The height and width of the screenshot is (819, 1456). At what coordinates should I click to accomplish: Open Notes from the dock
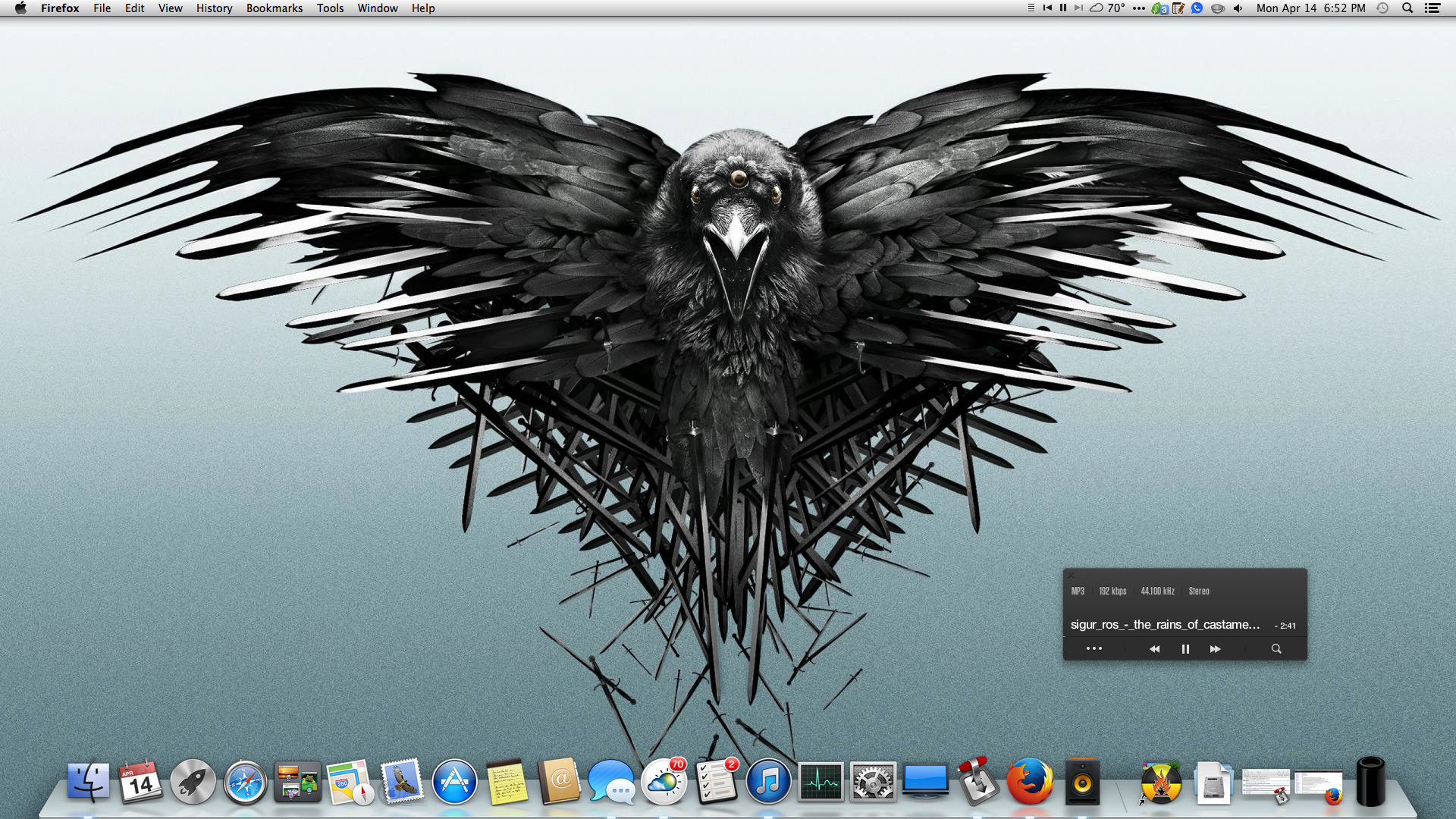click(x=507, y=782)
